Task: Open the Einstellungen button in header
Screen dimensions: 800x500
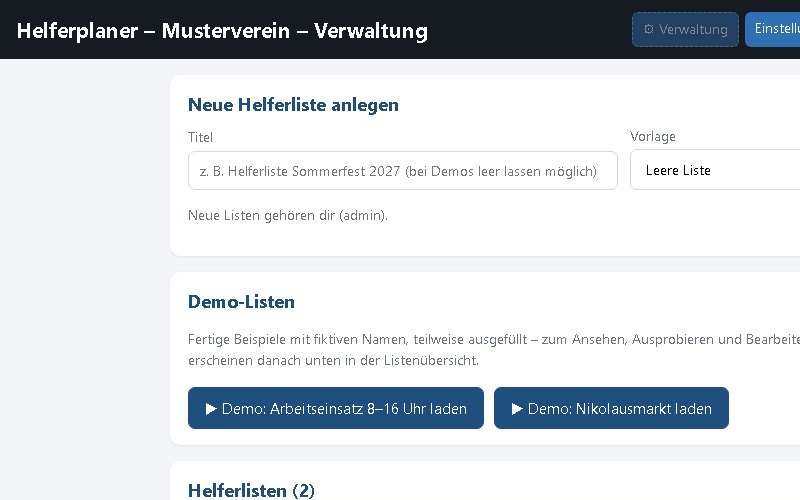Action: 772,30
